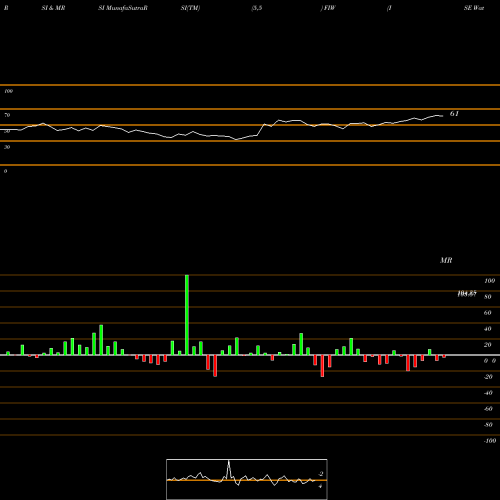Click the overlapping 104.37 value label

click(467, 294)
